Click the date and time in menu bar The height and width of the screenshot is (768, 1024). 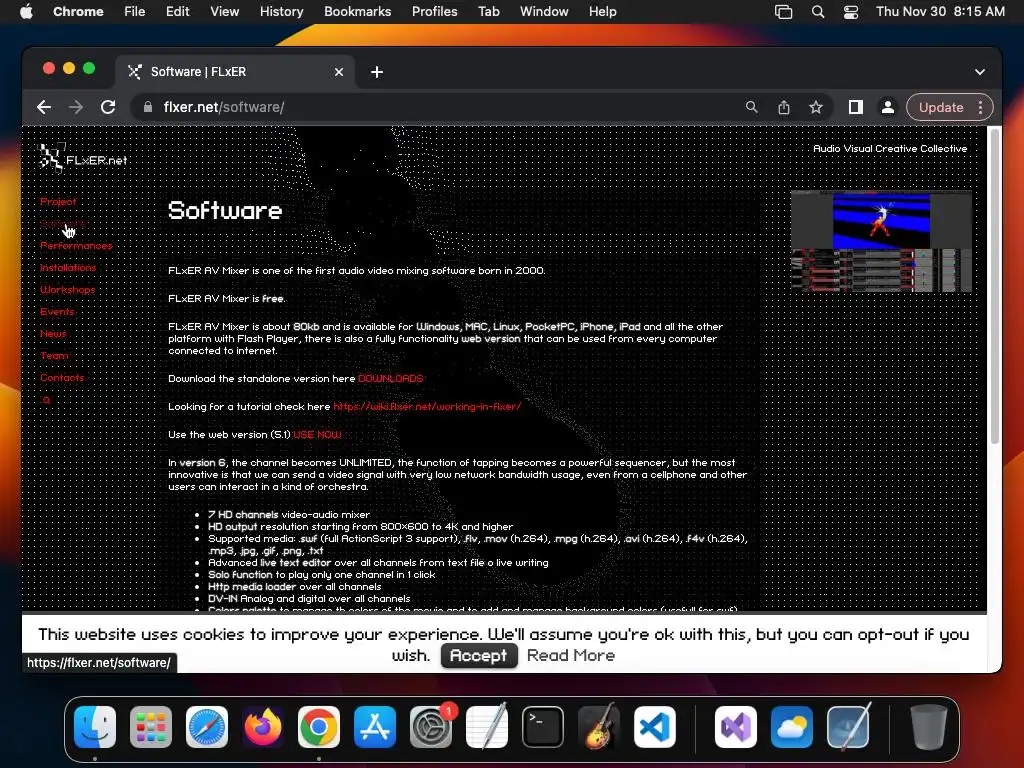click(x=940, y=11)
